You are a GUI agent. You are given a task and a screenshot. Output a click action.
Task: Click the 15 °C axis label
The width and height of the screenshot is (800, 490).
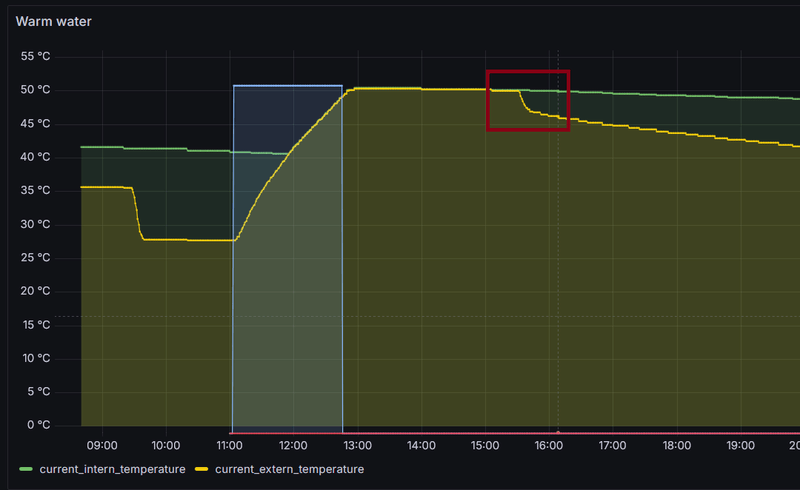(x=36, y=325)
